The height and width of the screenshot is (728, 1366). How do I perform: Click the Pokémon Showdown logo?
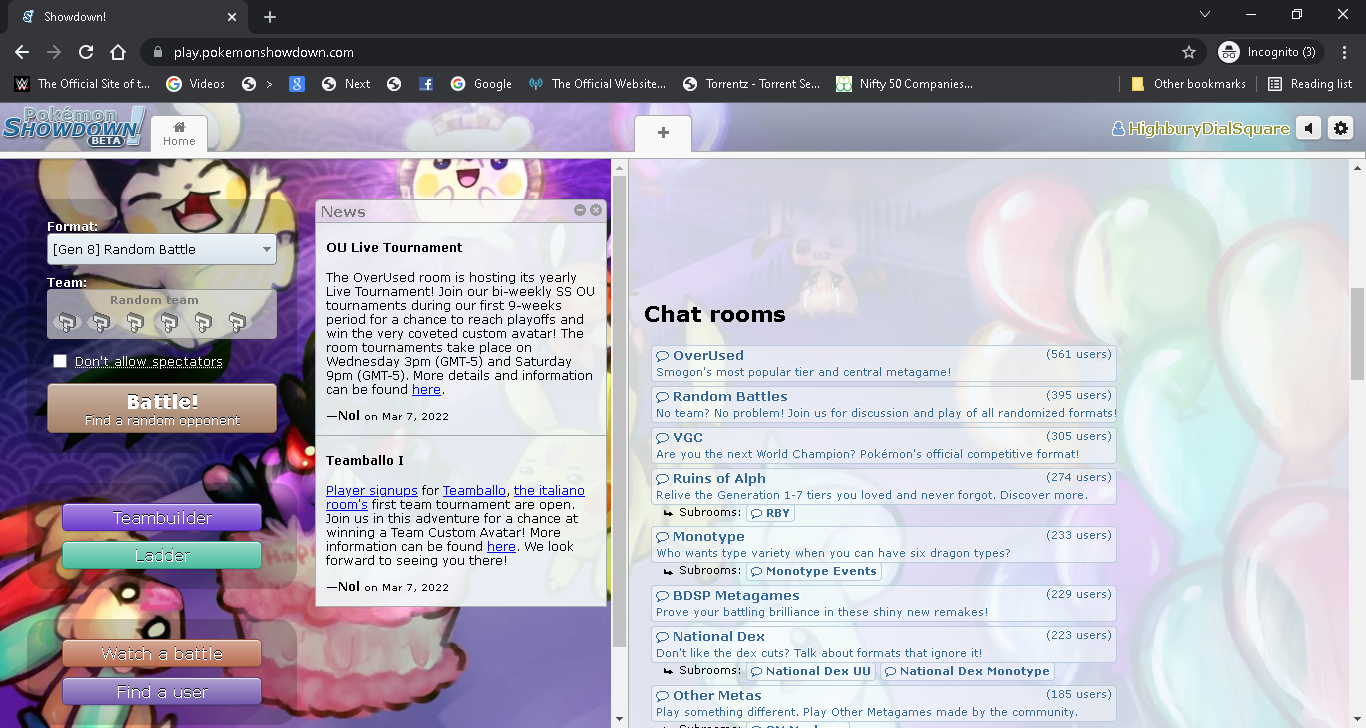click(x=74, y=127)
